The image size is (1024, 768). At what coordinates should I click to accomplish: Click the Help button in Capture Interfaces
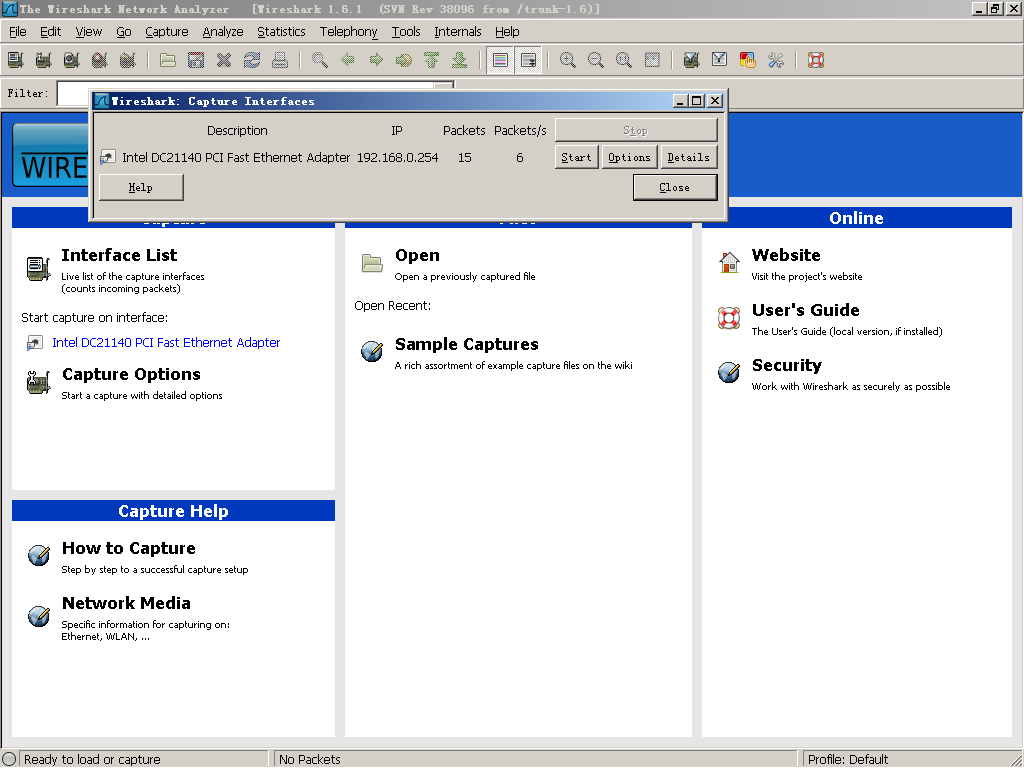click(141, 187)
